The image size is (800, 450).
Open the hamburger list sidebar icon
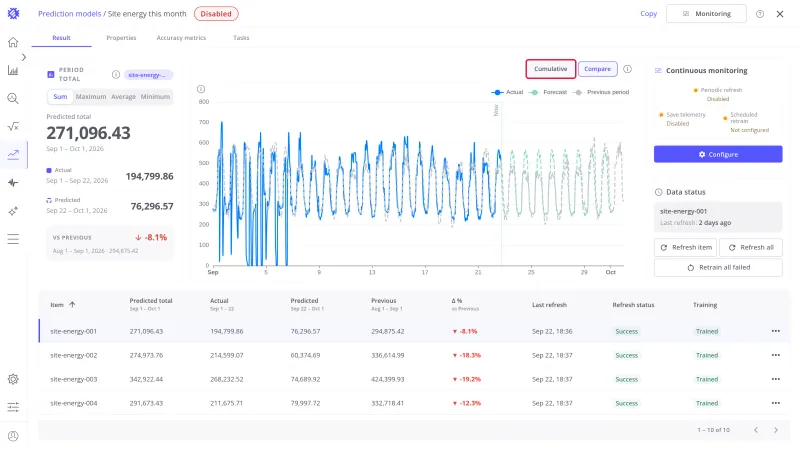[x=13, y=239]
